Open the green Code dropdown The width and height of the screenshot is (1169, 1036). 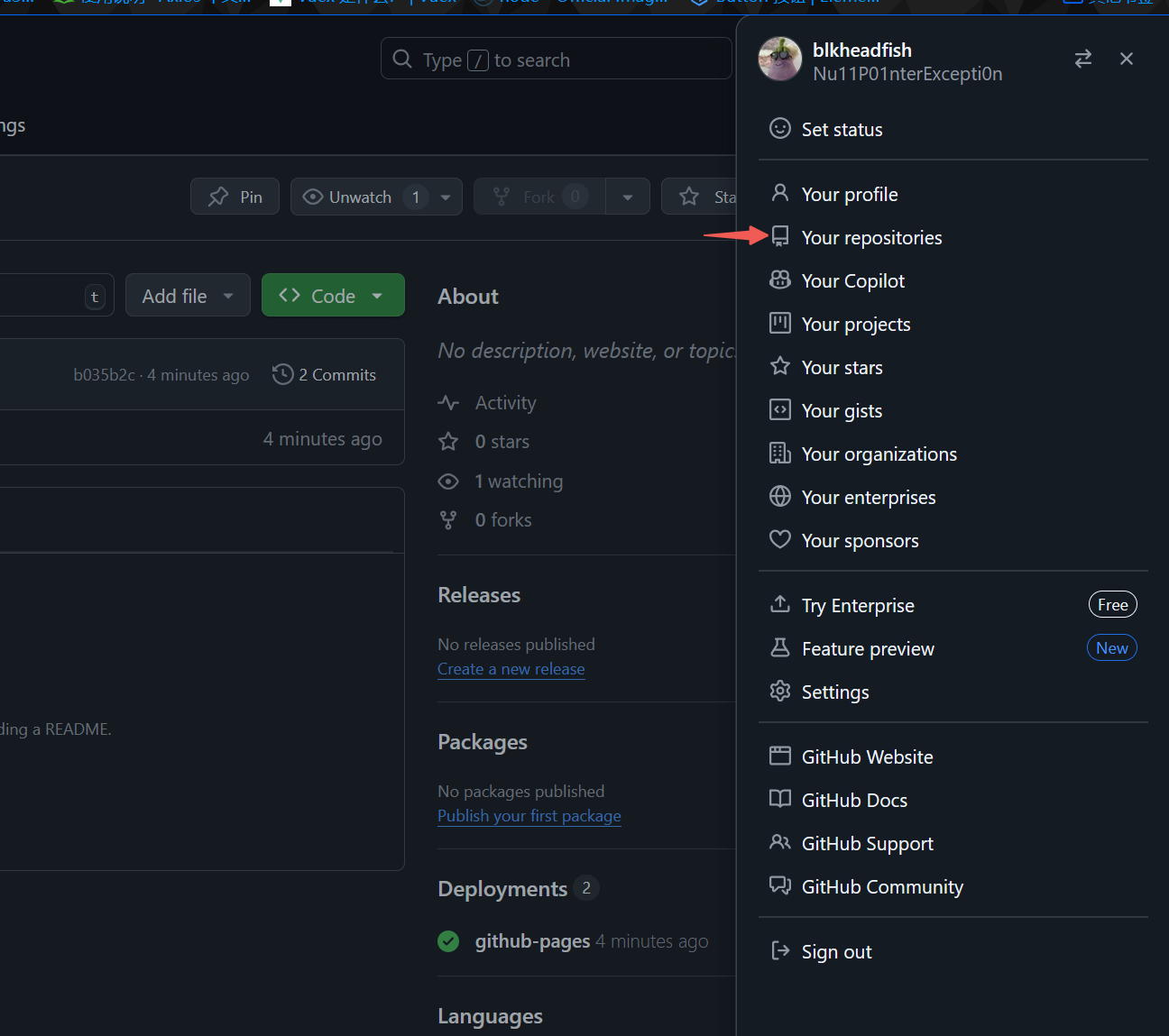point(333,296)
